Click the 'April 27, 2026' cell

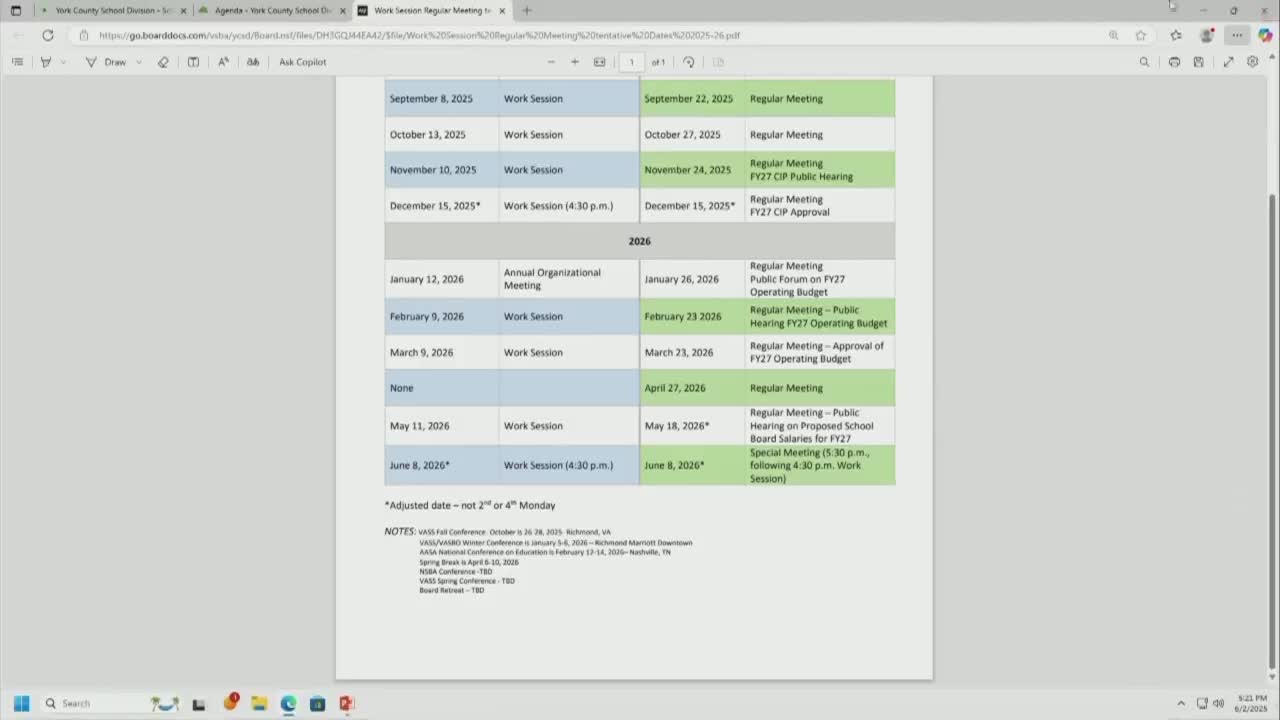(692, 388)
